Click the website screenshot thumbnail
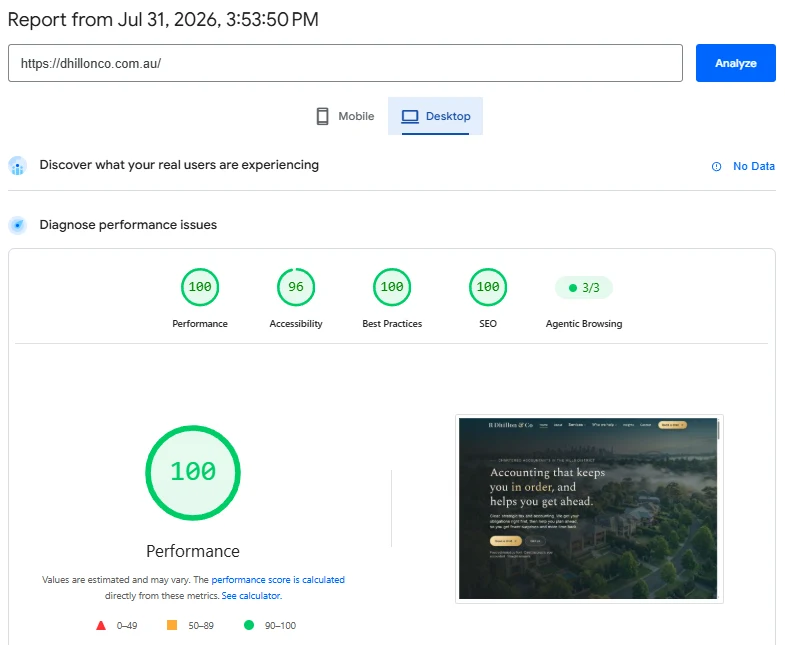 click(x=589, y=508)
